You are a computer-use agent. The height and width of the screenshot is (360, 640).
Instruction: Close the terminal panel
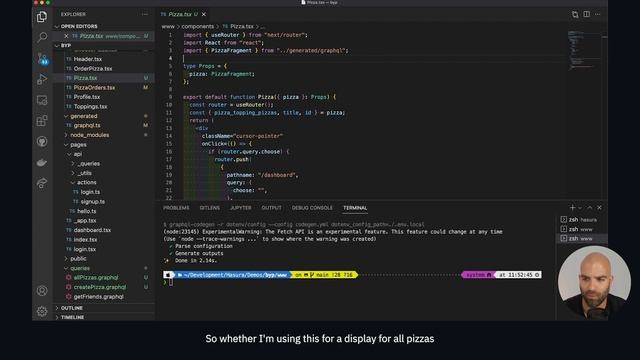coord(599,208)
